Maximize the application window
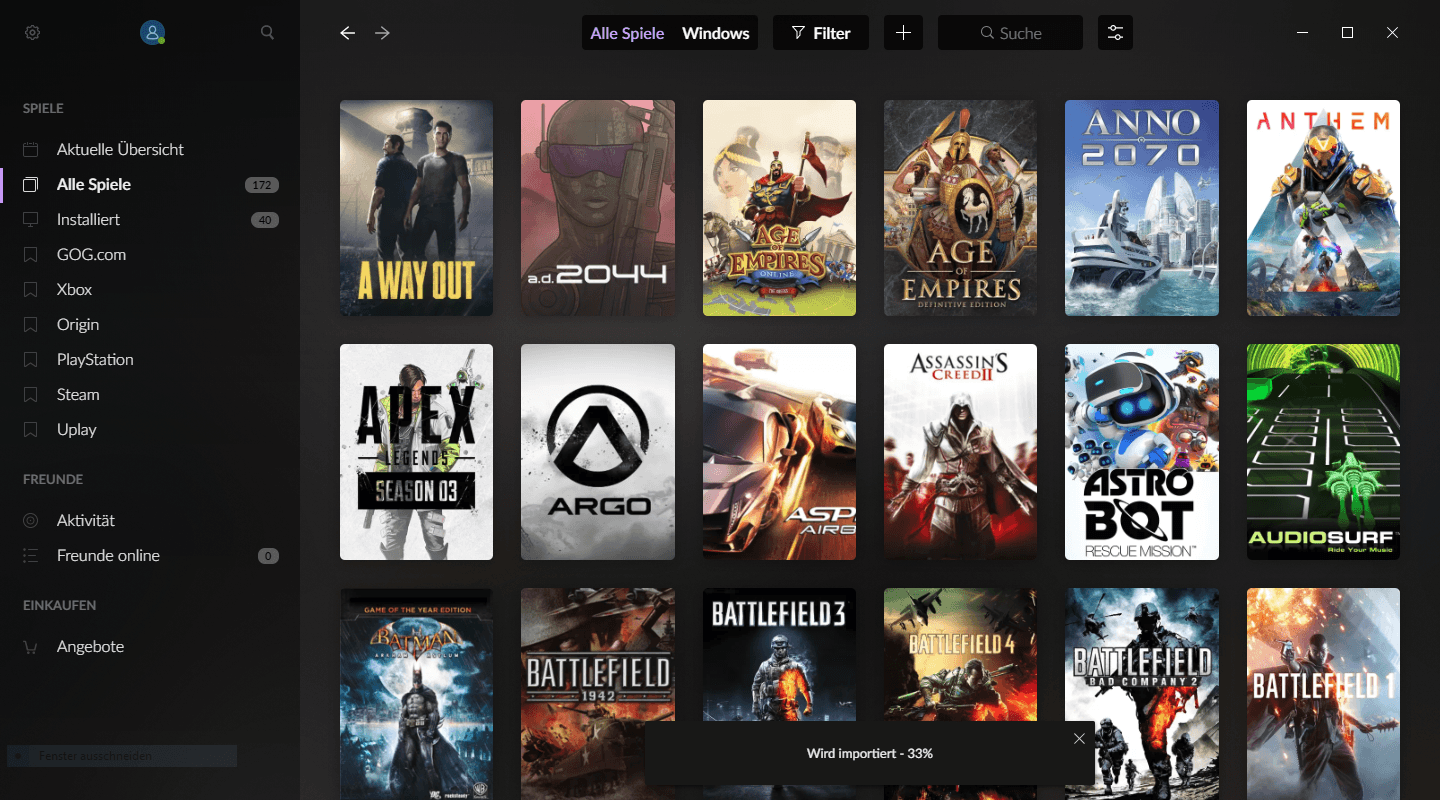This screenshot has height=800, width=1440. tap(1347, 33)
